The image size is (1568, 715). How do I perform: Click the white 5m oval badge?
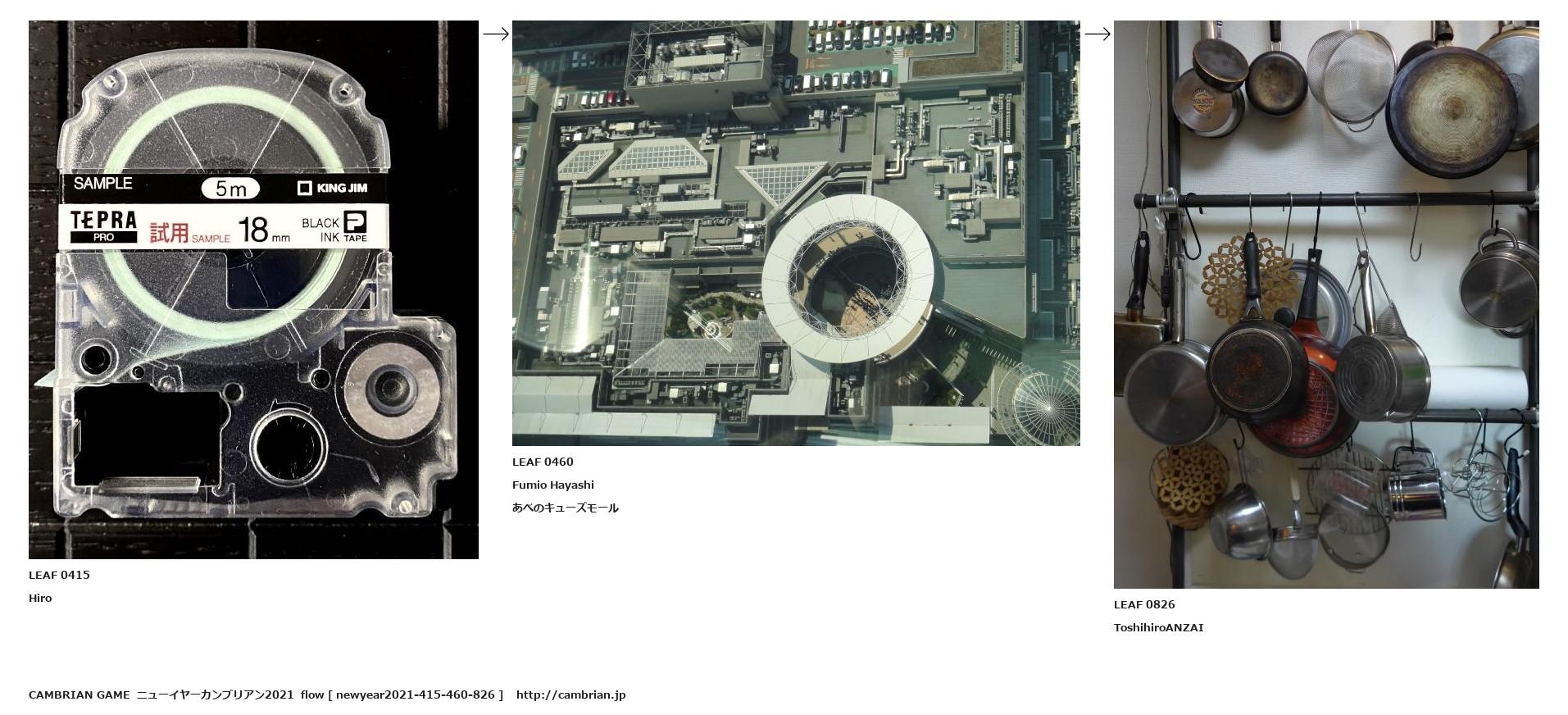230,189
